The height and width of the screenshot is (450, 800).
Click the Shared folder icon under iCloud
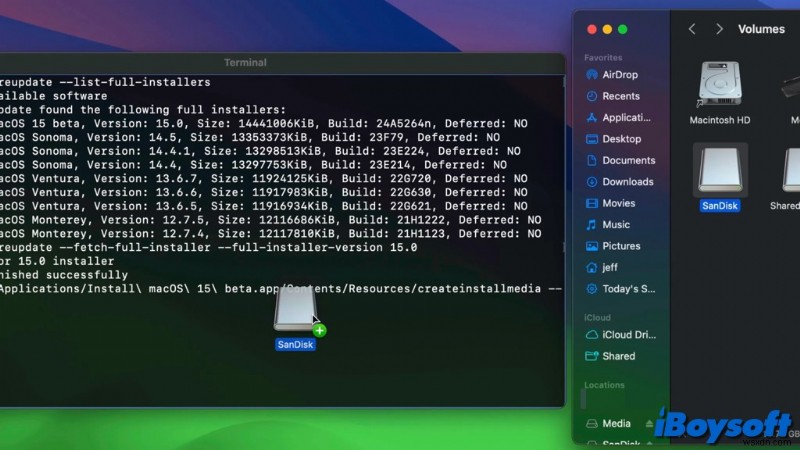coord(591,356)
